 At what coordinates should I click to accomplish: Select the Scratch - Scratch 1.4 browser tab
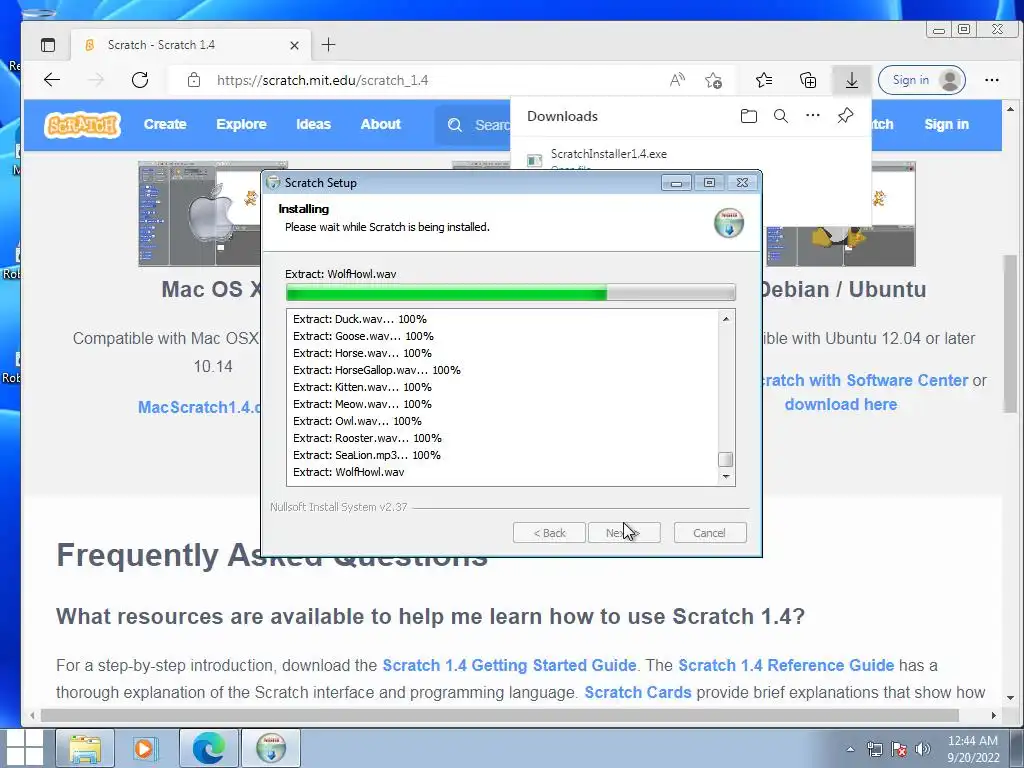(x=191, y=45)
